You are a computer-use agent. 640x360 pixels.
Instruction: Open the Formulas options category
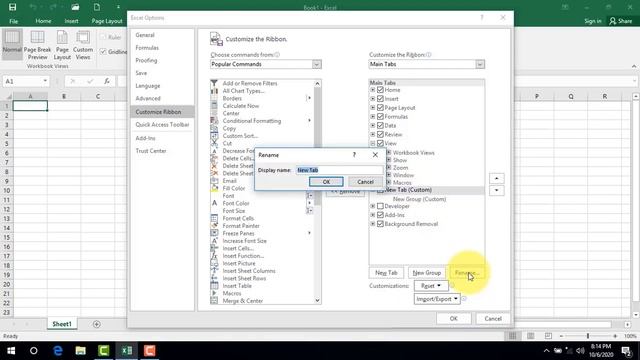click(x=147, y=48)
